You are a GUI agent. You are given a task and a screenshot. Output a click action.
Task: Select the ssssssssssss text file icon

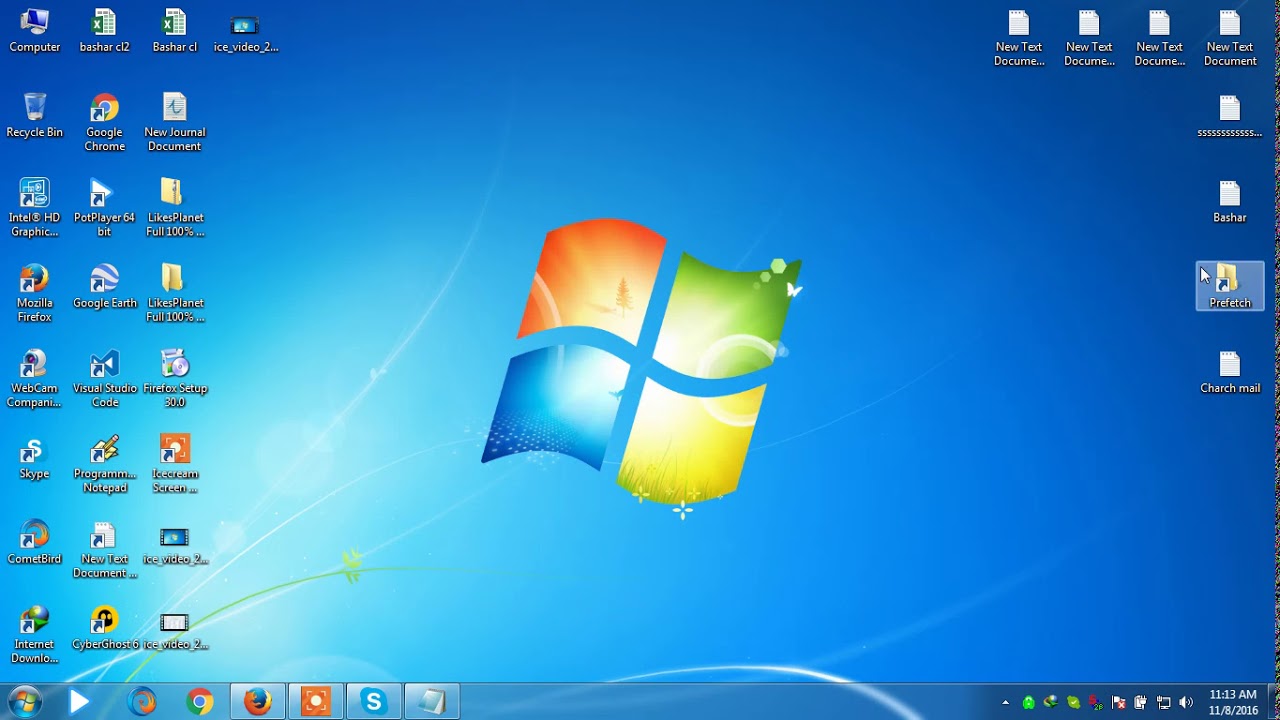(x=1230, y=115)
